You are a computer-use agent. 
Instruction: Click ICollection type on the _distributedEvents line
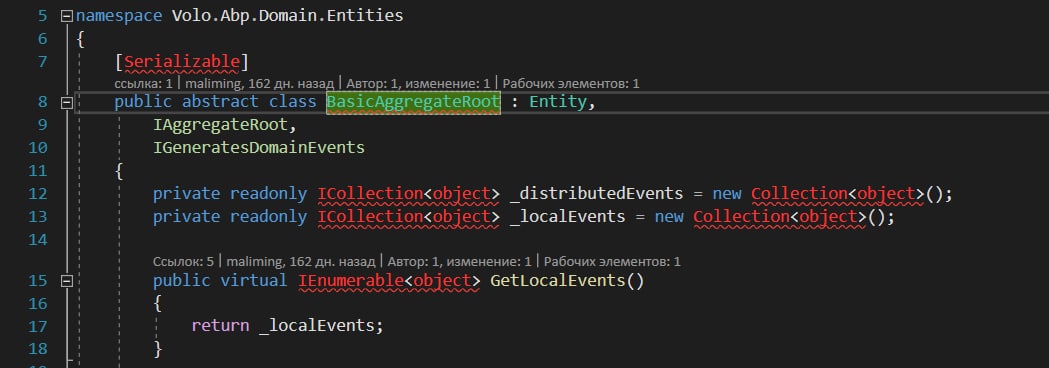[370, 194]
